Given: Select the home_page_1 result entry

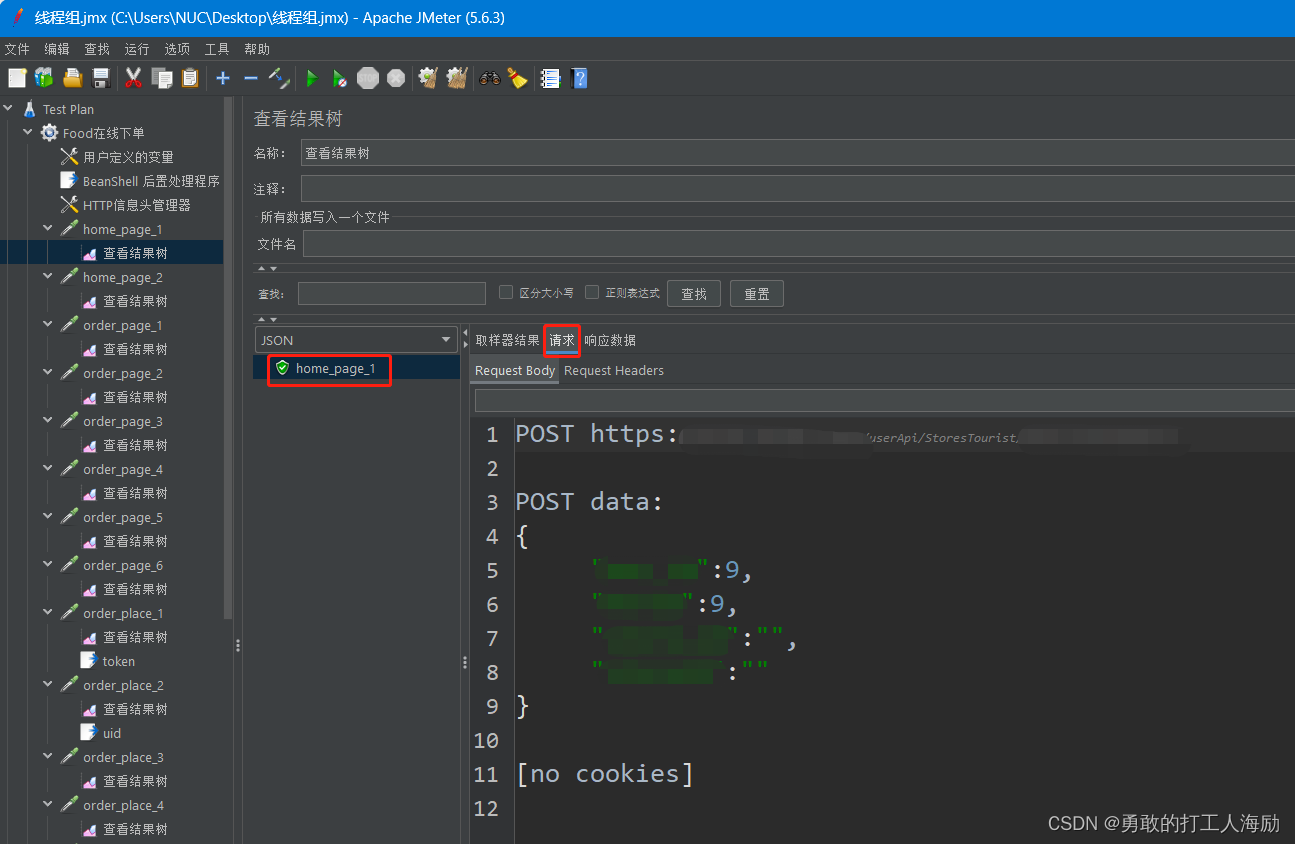Looking at the screenshot, I should tap(336, 368).
